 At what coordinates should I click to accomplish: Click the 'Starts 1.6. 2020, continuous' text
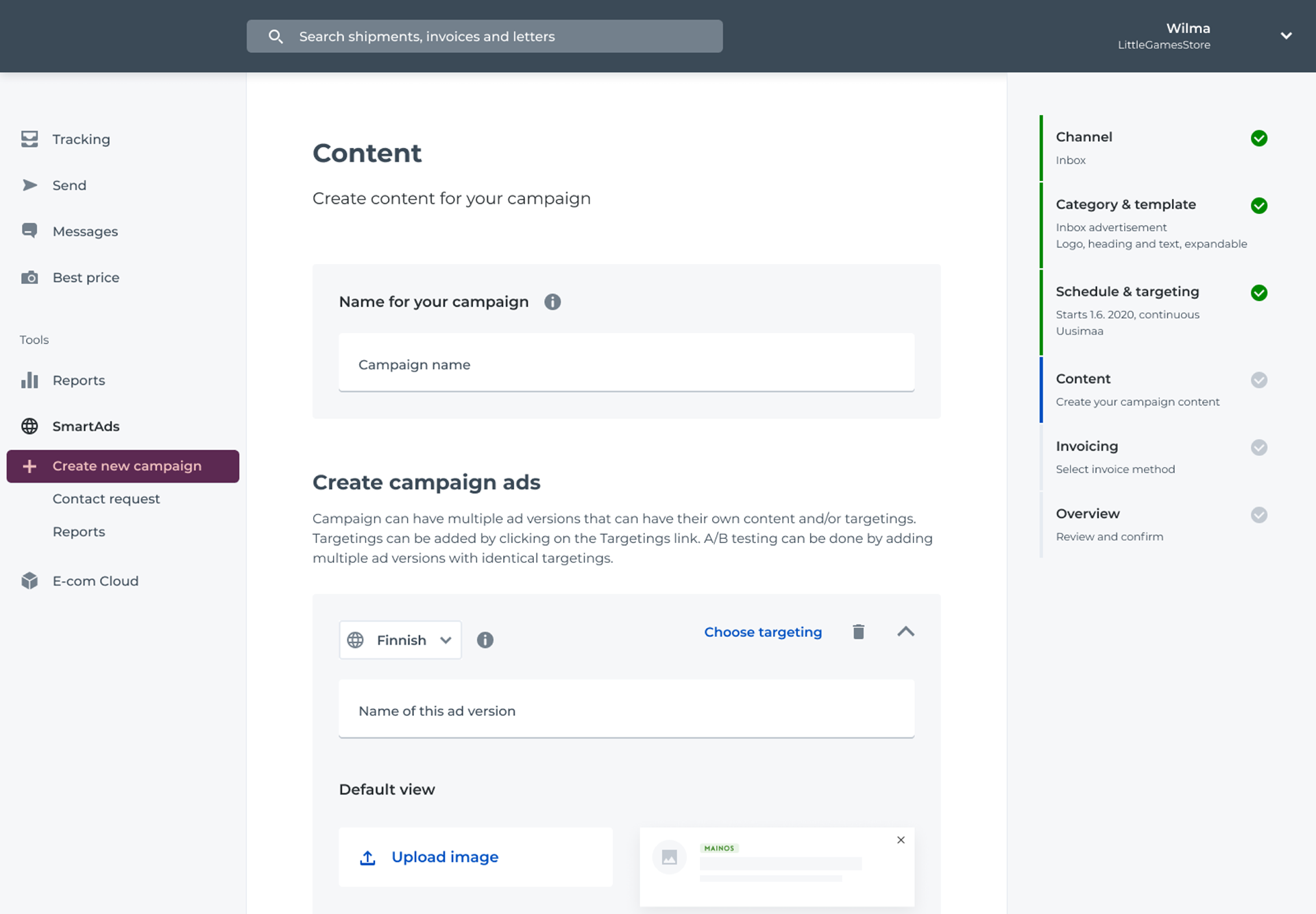[x=1128, y=315]
